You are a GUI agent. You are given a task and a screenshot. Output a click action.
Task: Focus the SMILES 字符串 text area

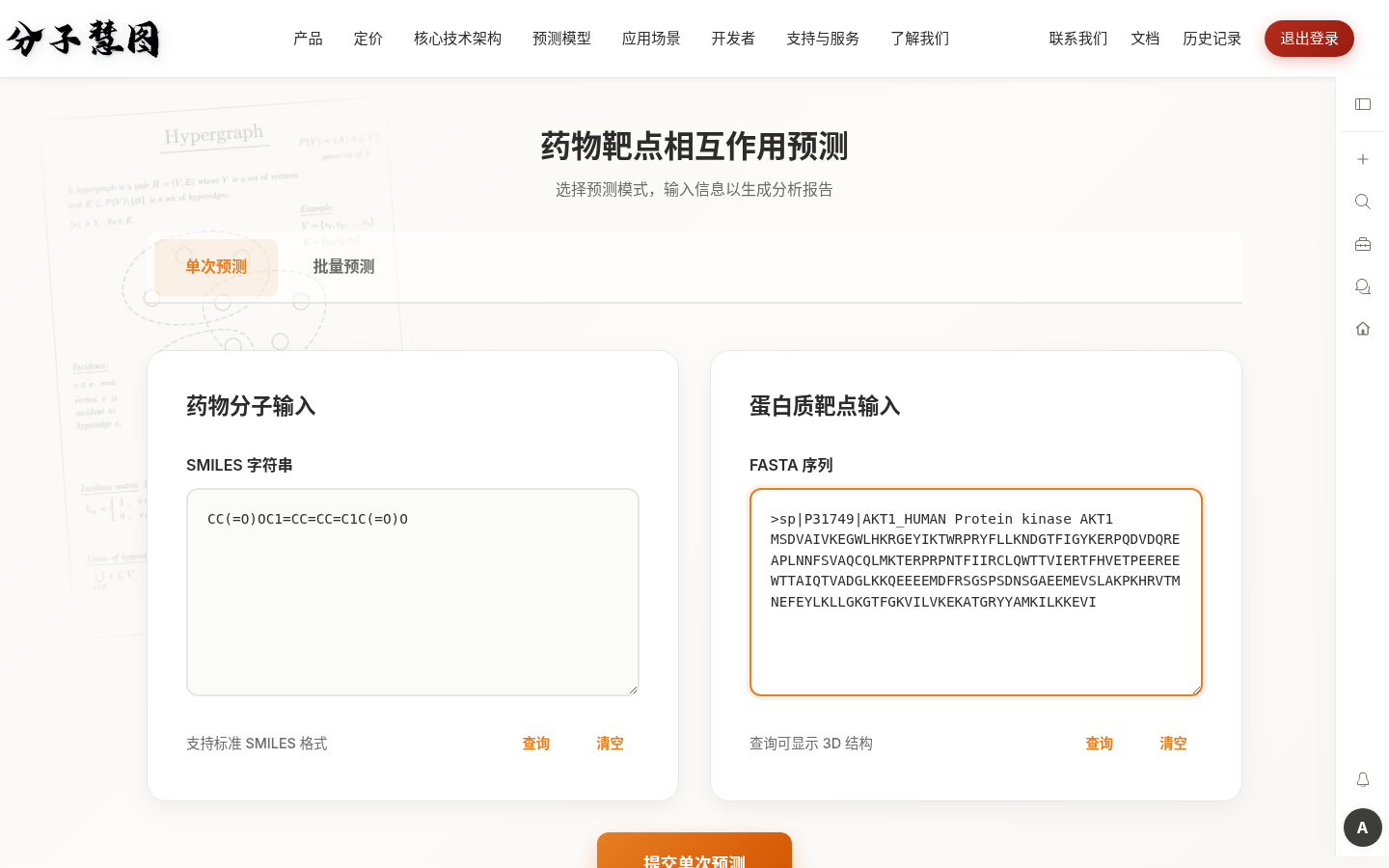pyautogui.click(x=413, y=592)
